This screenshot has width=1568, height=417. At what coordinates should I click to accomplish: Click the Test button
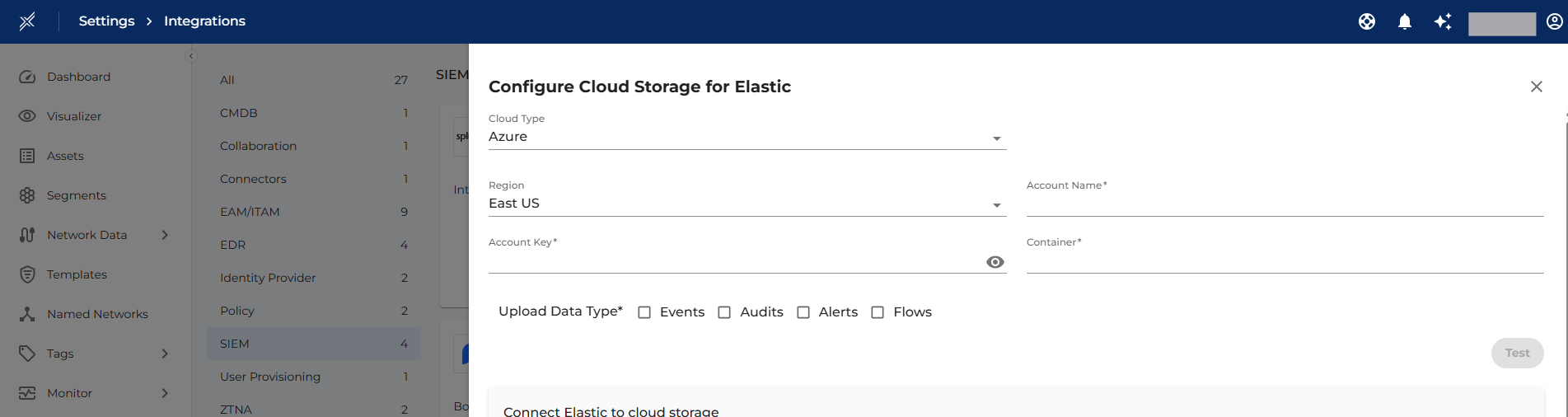[x=1517, y=353]
